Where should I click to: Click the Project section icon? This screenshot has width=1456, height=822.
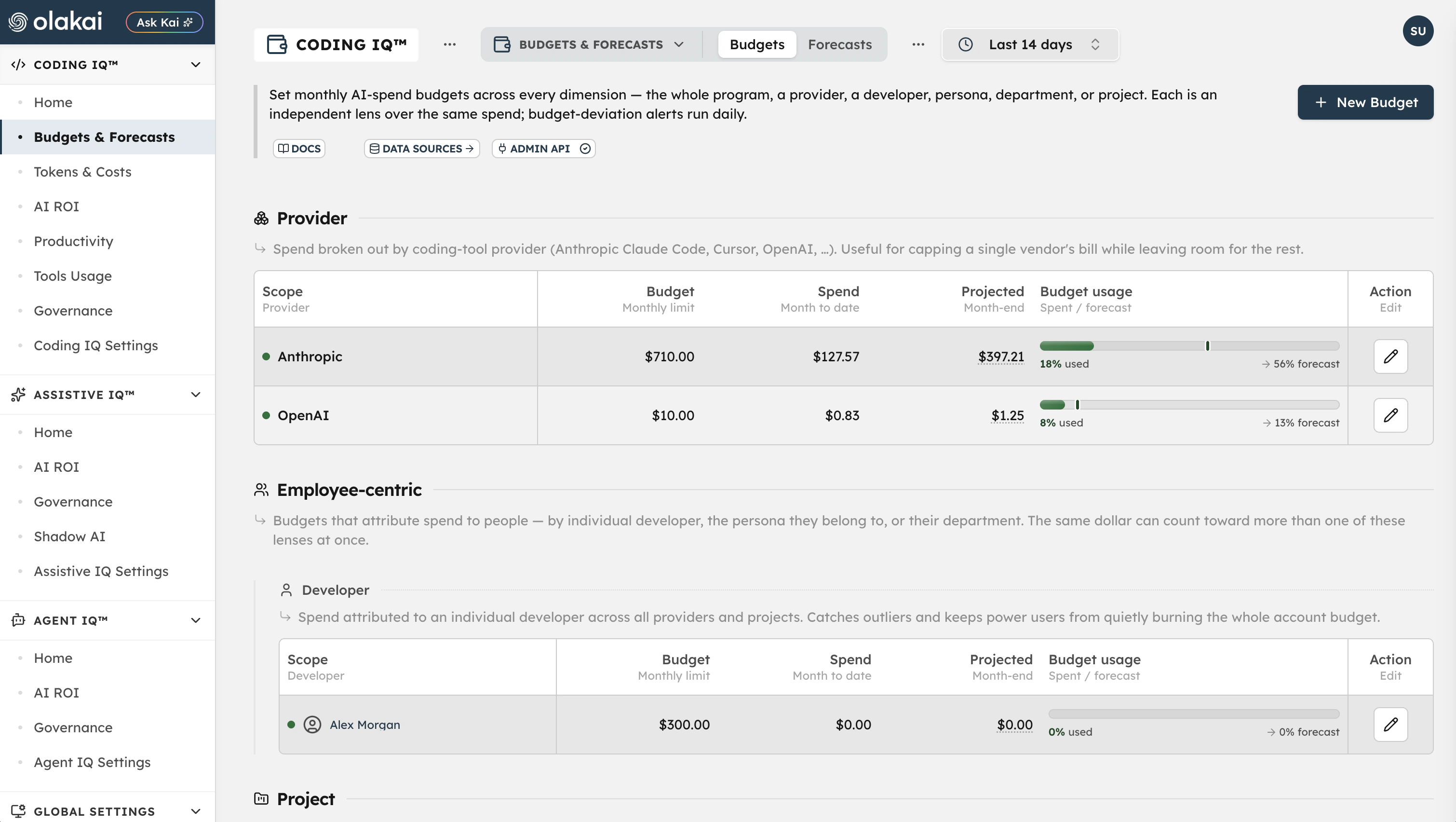(x=261, y=799)
